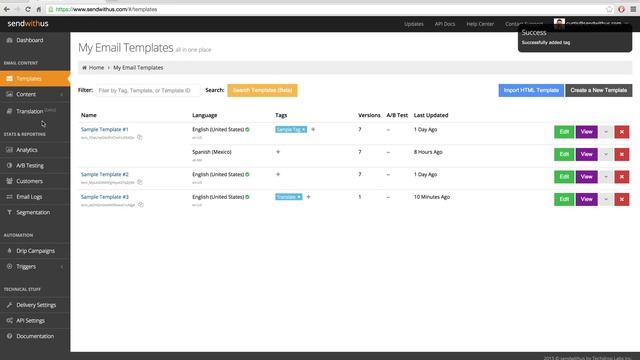640x360 pixels.
Task: View the Spanish (Mexico) version
Action: 587,154
